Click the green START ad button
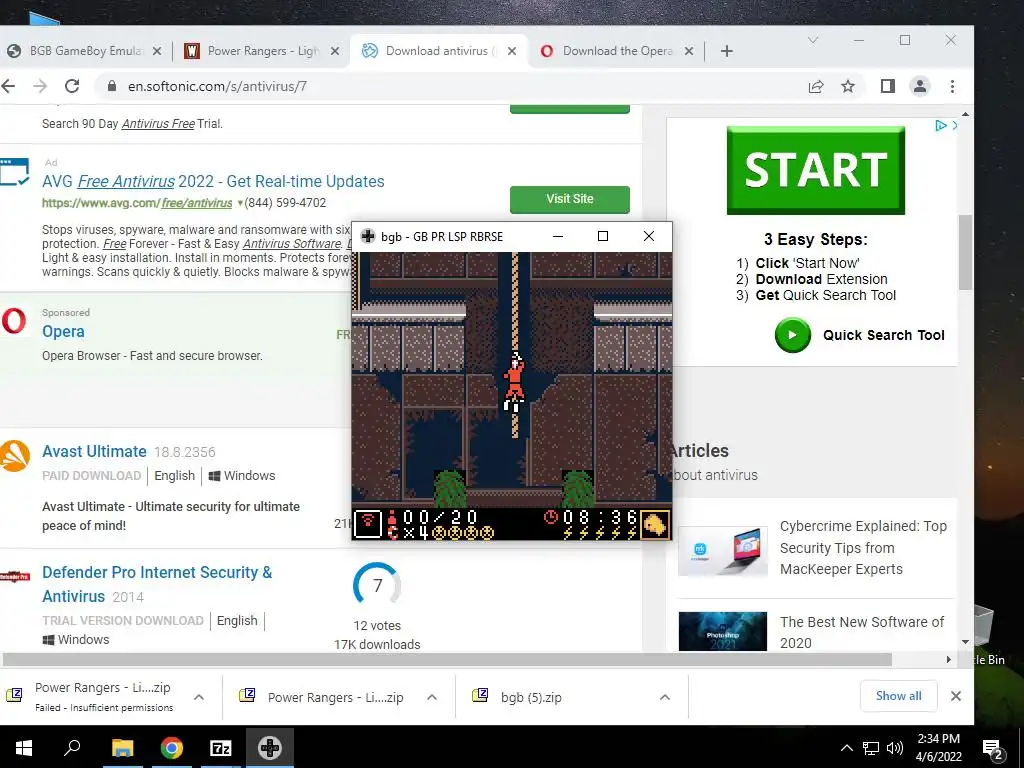The height and width of the screenshot is (768, 1024). pyautogui.click(x=816, y=170)
